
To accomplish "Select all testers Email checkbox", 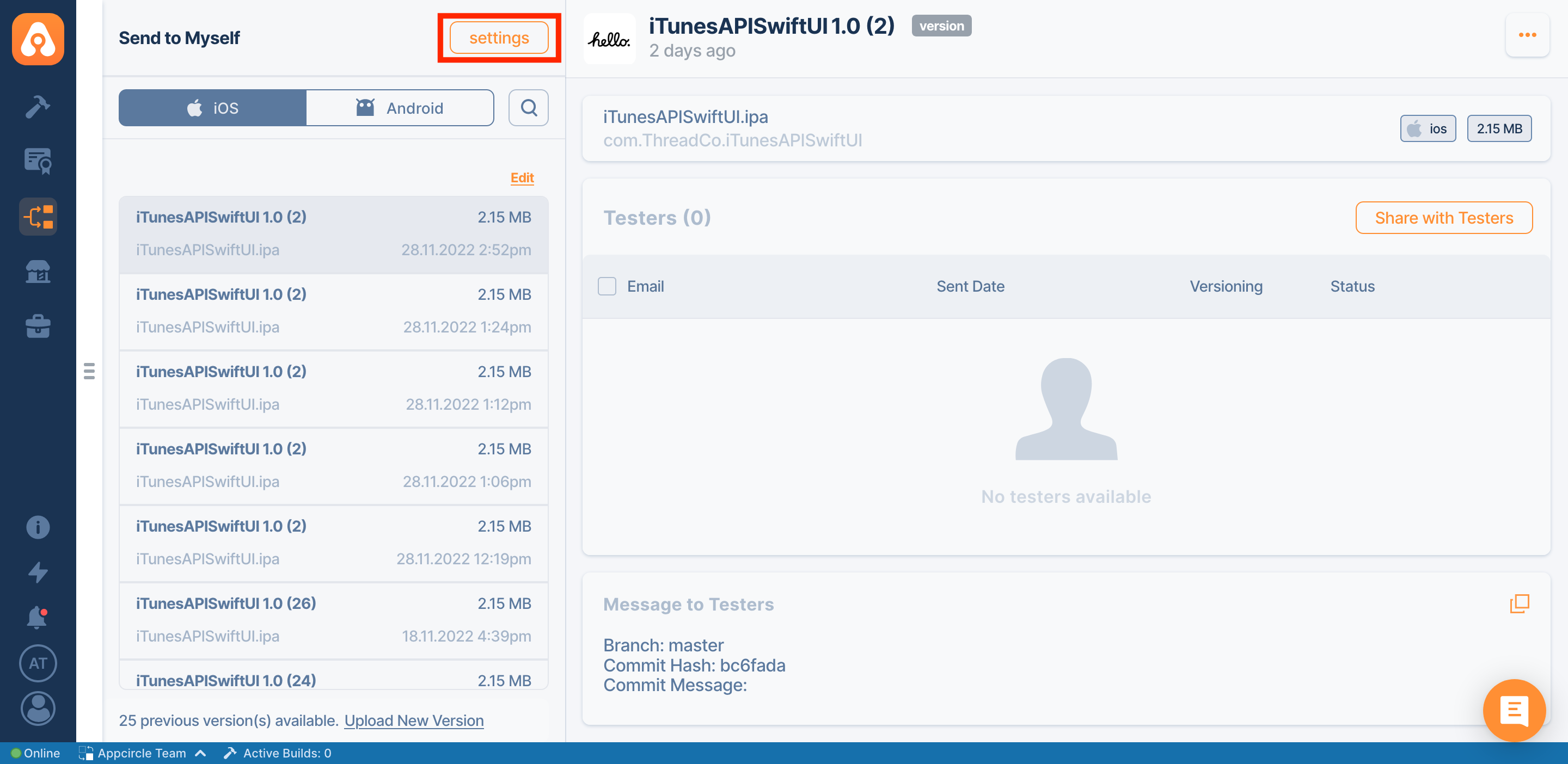I will (x=607, y=286).
